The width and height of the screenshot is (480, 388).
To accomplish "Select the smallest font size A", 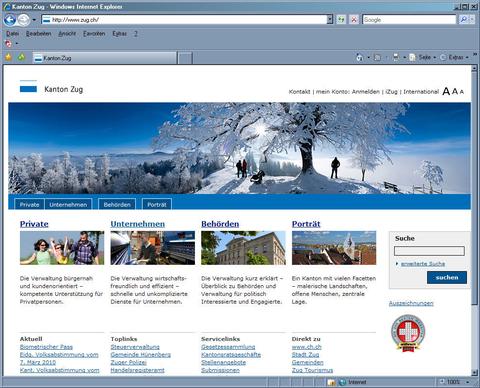I will 462,92.
